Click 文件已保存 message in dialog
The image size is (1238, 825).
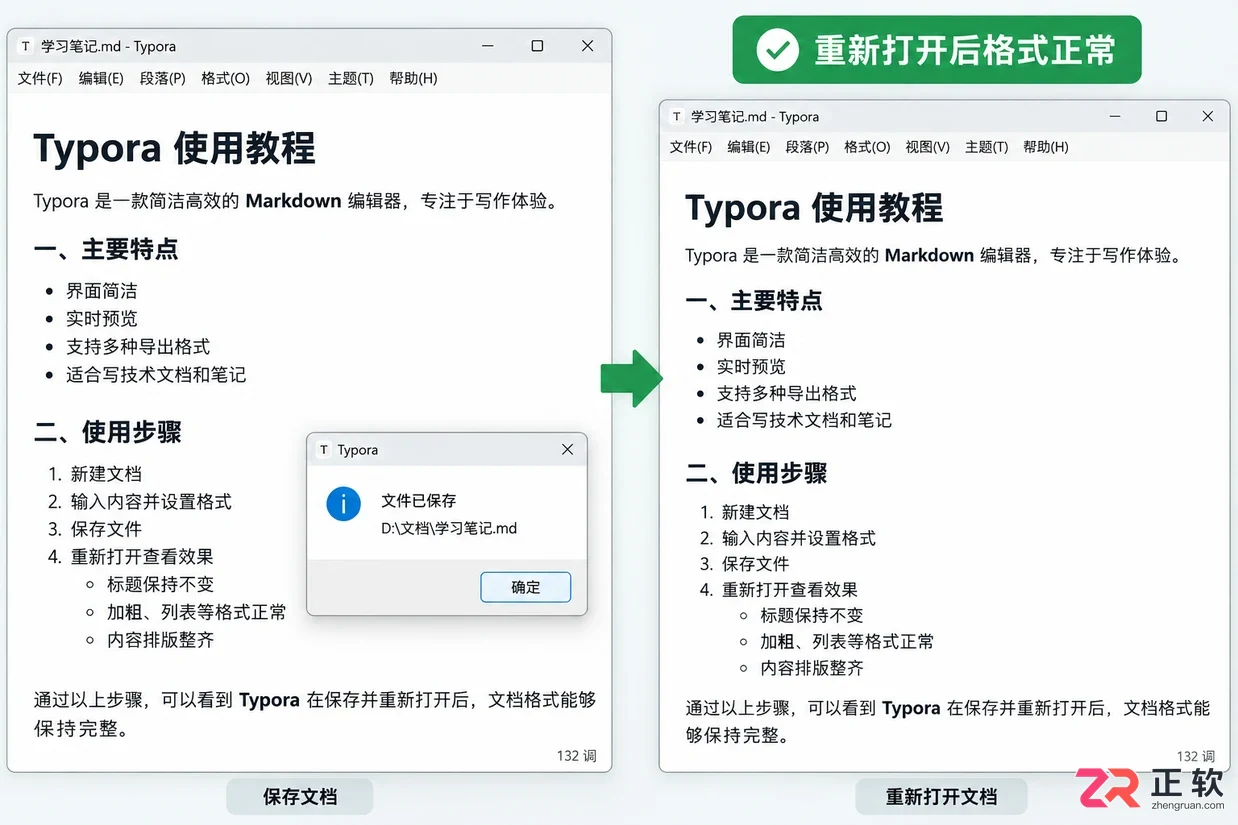point(419,501)
